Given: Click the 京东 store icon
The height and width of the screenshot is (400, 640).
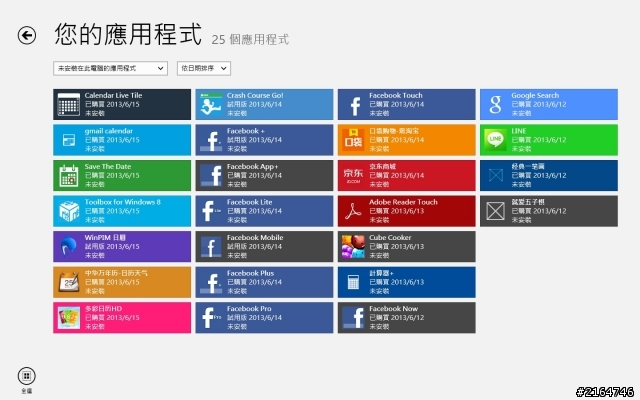Looking at the screenshot, I should 353,176.
